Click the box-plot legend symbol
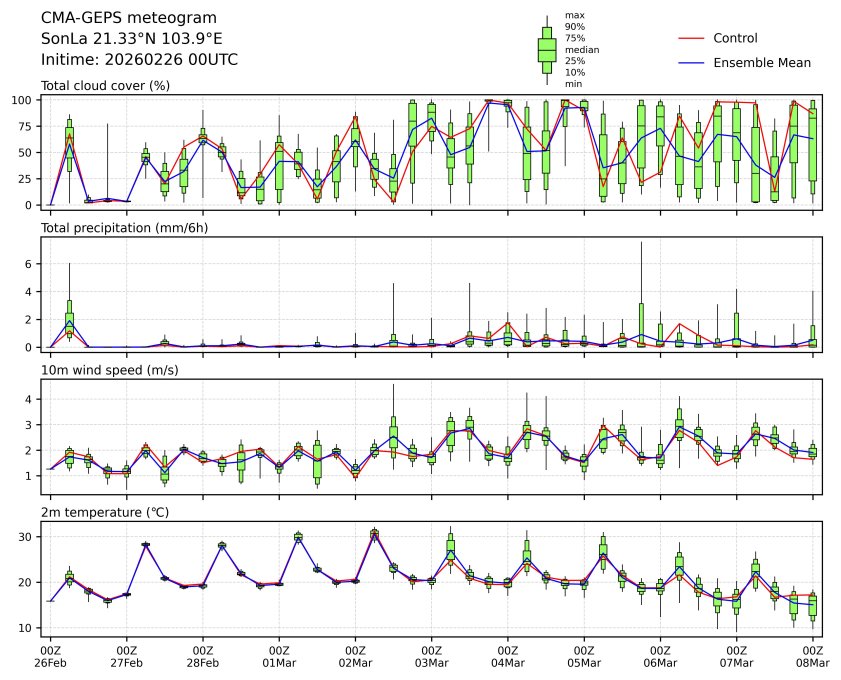Image resolution: width=841 pixels, height=680 pixels. [x=547, y=50]
